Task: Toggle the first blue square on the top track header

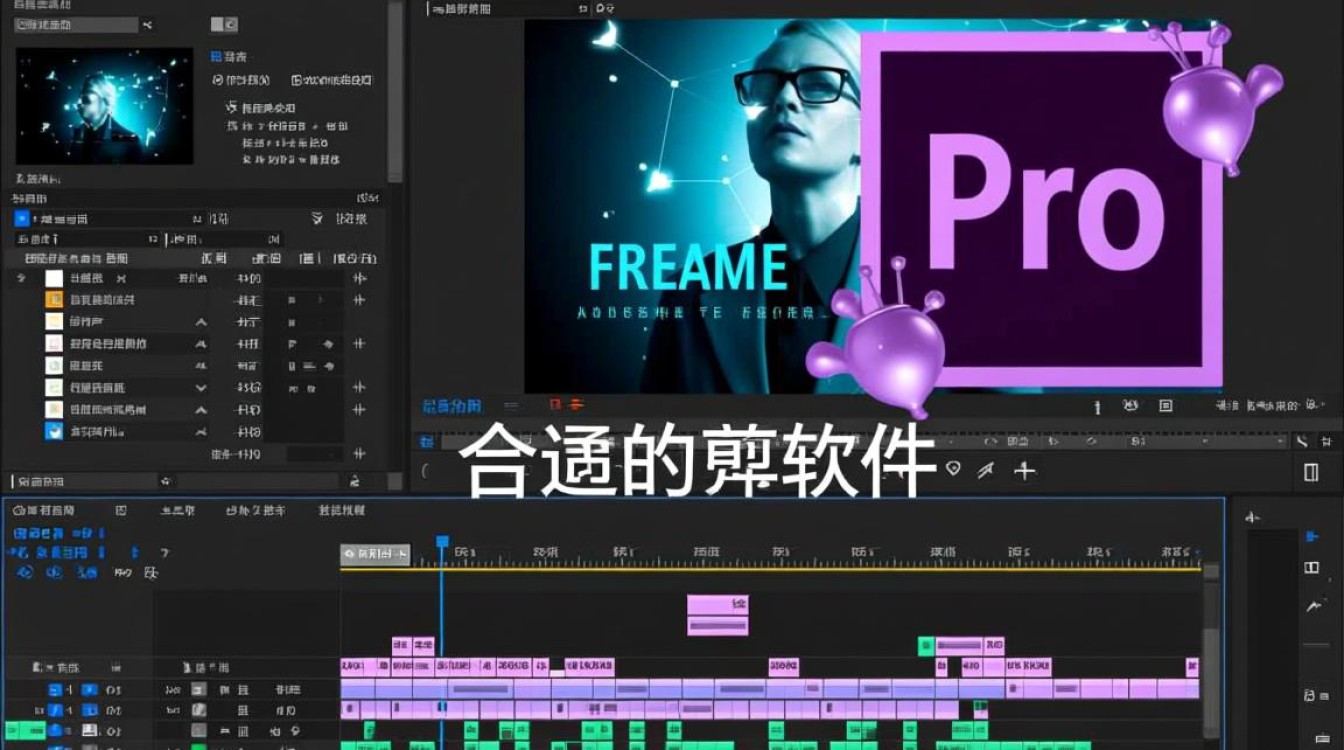Action: (56, 690)
